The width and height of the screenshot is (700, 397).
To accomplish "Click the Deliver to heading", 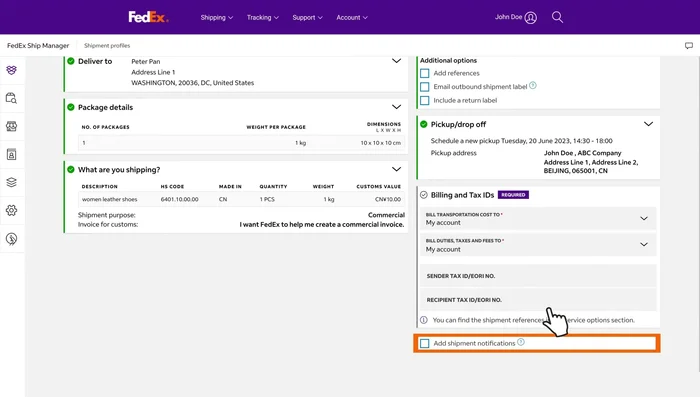I will (95, 61).
